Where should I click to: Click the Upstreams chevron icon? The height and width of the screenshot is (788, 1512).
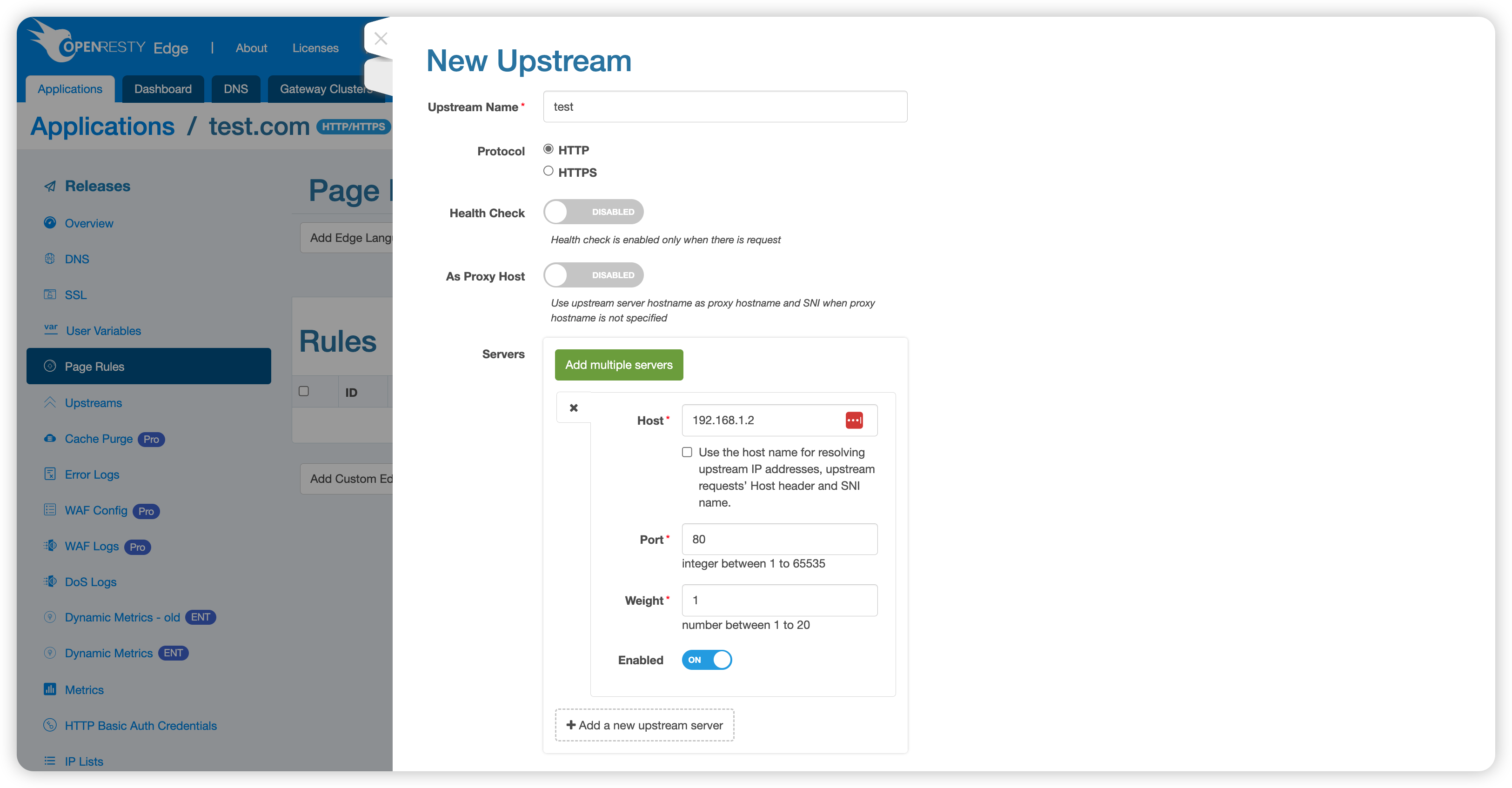pyautogui.click(x=50, y=402)
